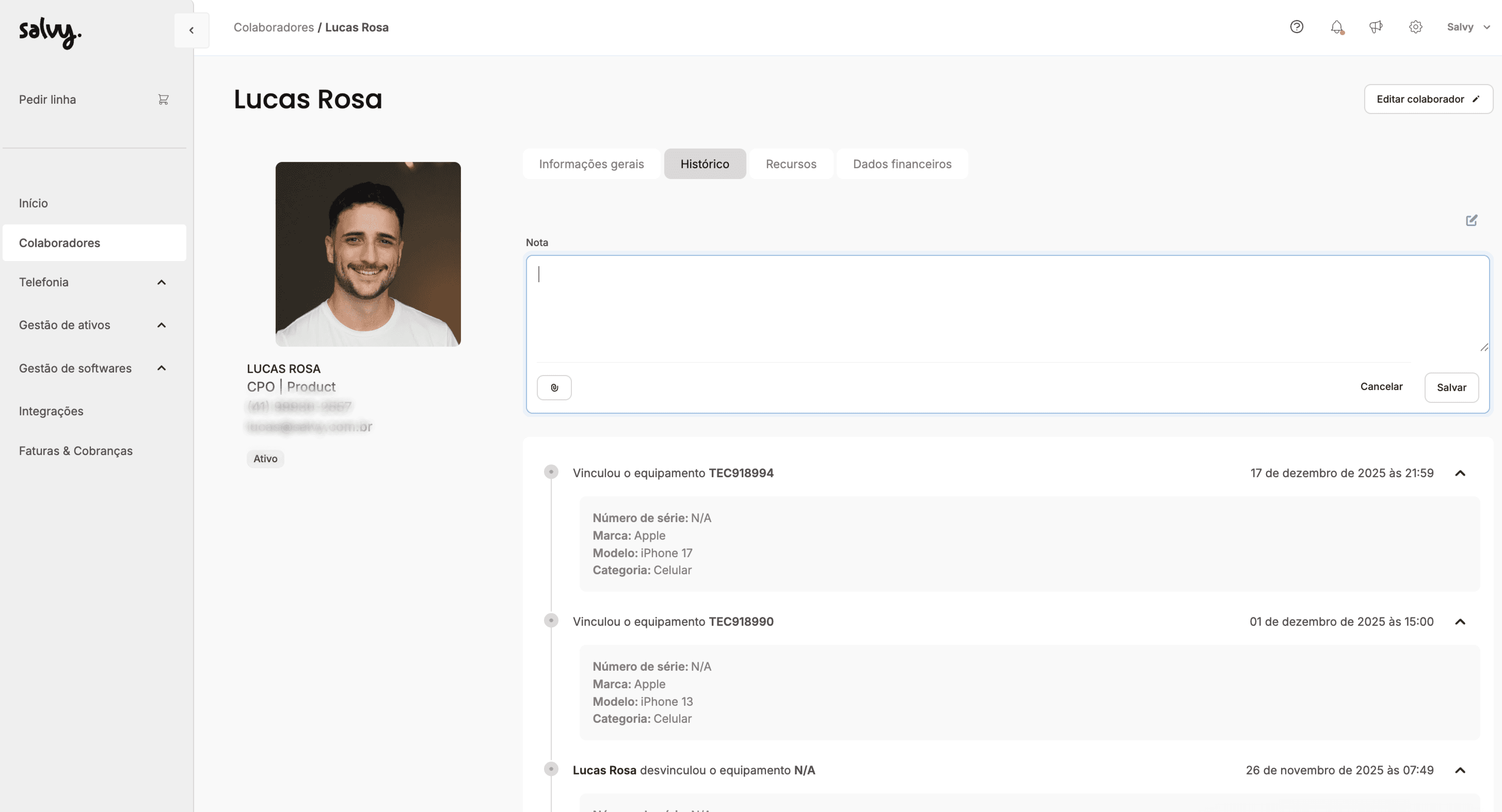Collapse the TEC918990 history entry
Image resolution: width=1502 pixels, height=812 pixels.
click(1460, 622)
